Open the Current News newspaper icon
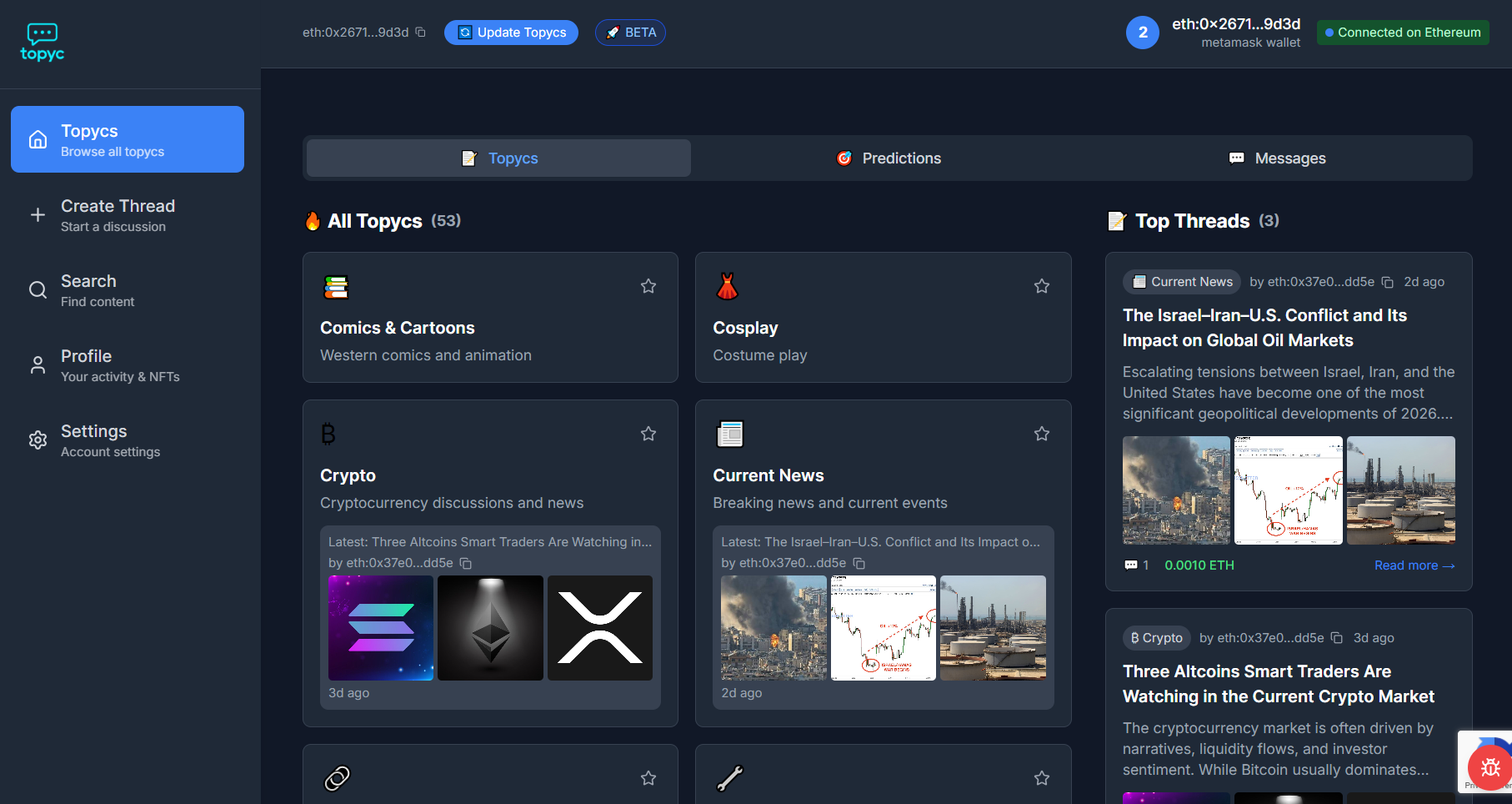The height and width of the screenshot is (804, 1512). pos(730,434)
